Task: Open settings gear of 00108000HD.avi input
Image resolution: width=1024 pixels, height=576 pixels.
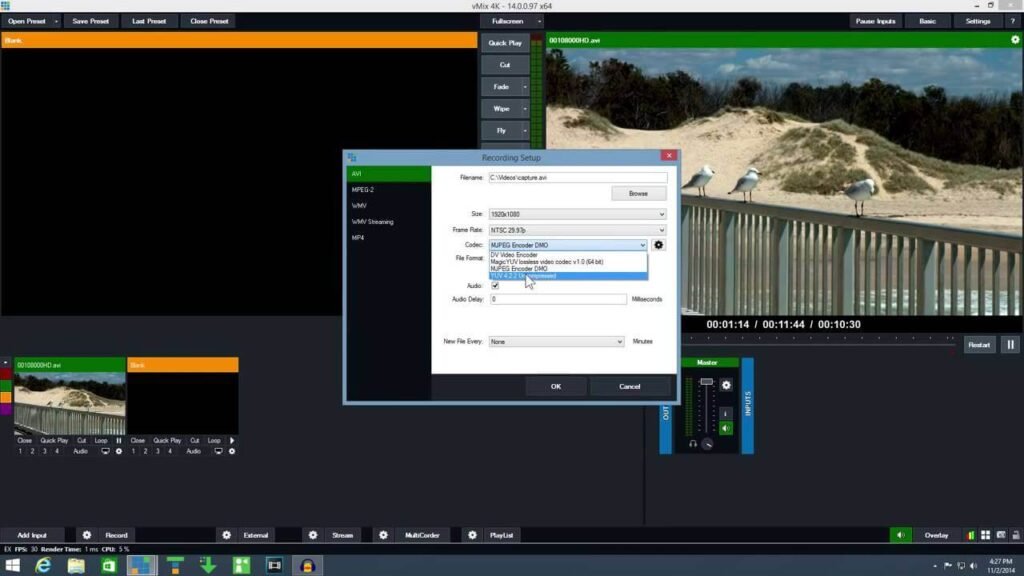Action: click(x=119, y=451)
